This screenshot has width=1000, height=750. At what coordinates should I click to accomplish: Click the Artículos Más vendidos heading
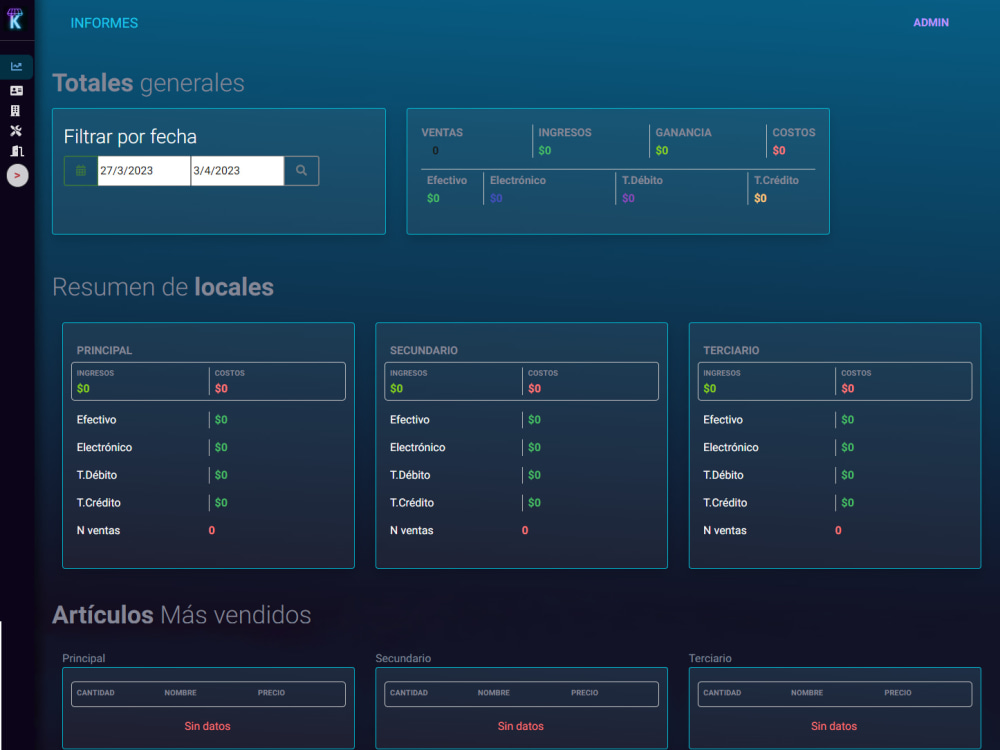click(181, 615)
